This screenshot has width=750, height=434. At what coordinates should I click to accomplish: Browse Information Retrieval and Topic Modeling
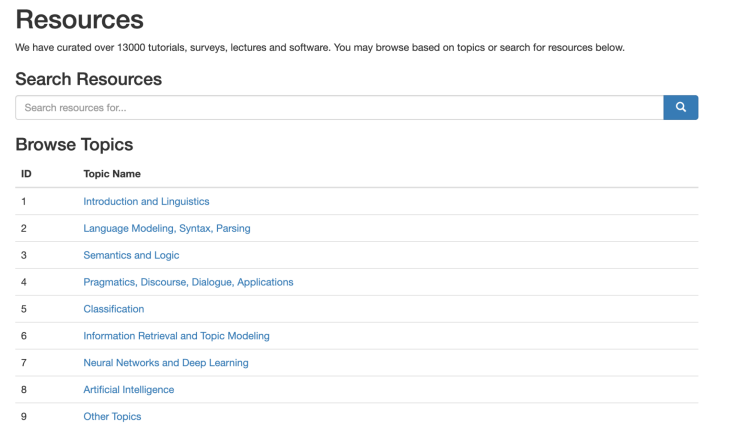[176, 336]
